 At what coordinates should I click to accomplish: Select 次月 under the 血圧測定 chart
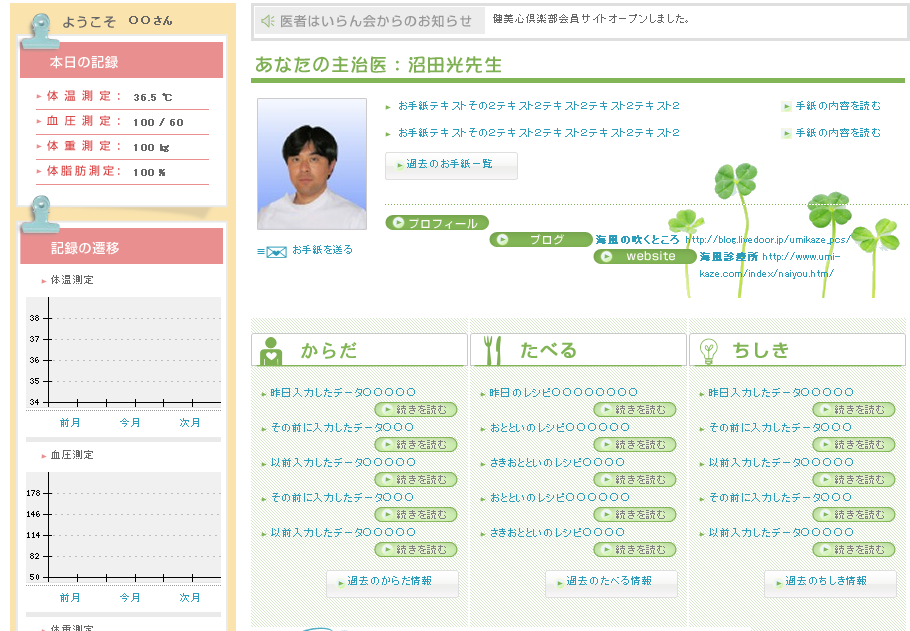click(x=190, y=598)
